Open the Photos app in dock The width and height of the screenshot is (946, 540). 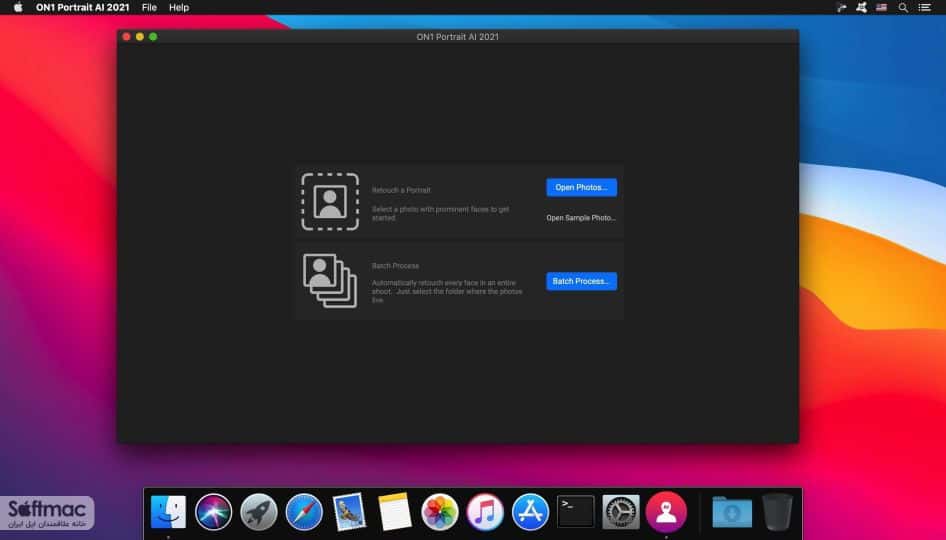coord(440,512)
